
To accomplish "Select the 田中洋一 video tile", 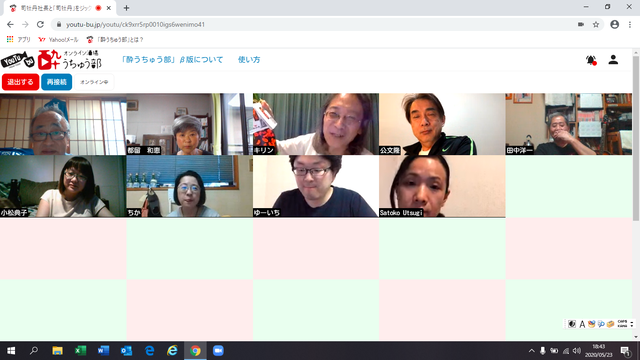I will pyautogui.click(x=569, y=124).
